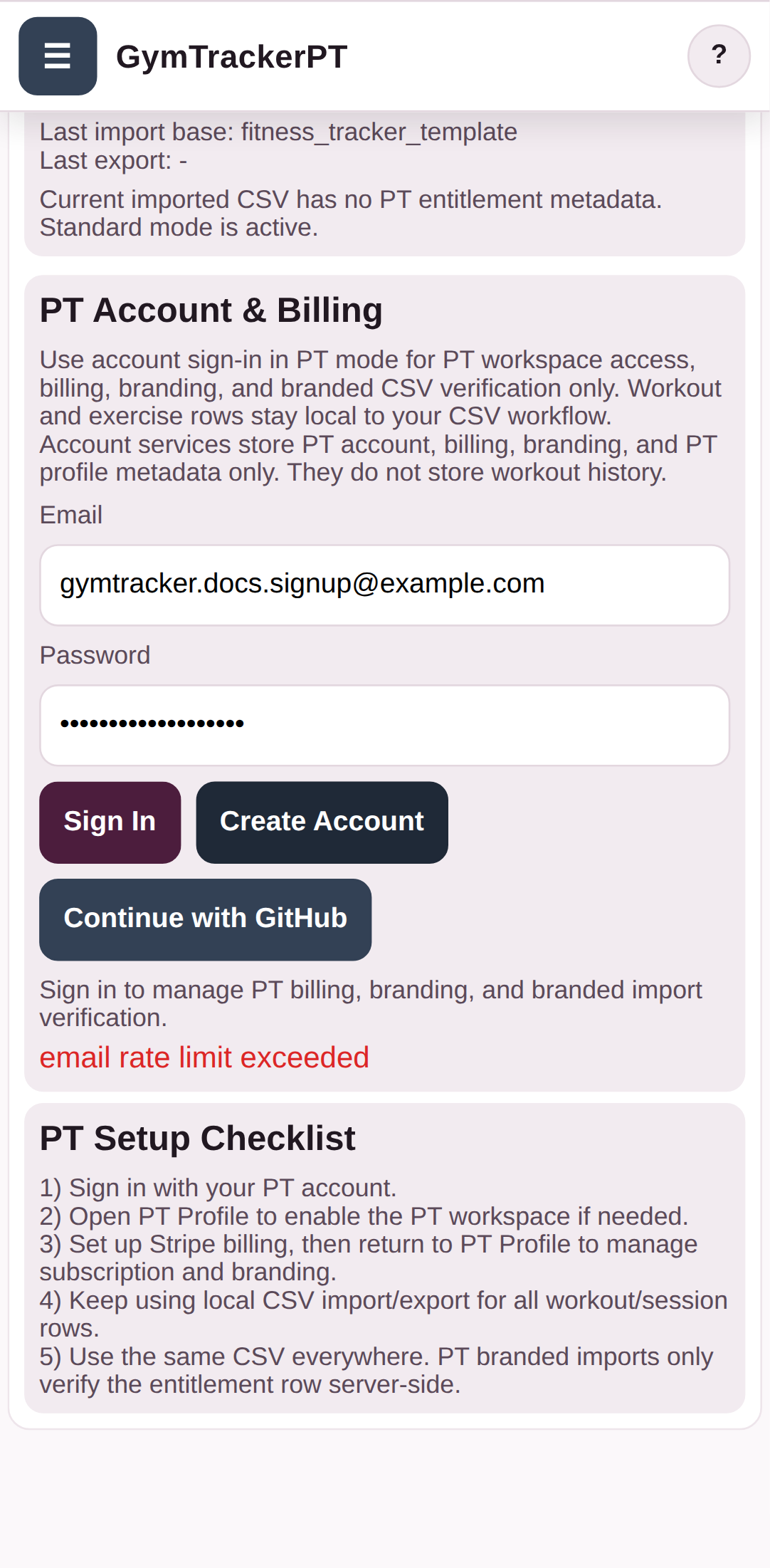Click the sign-in instruction text about PT billing
770x1568 pixels.
click(370, 1002)
